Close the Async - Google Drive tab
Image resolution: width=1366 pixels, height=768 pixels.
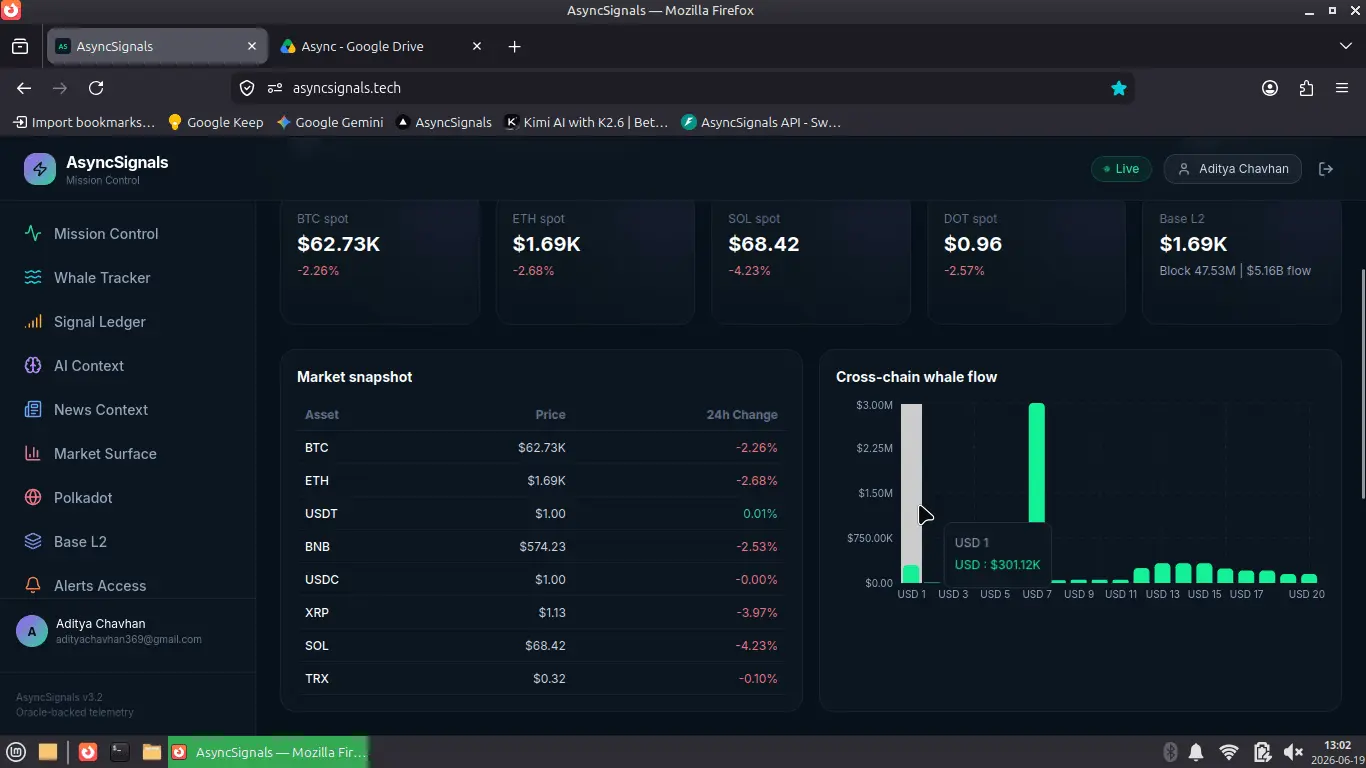477,46
